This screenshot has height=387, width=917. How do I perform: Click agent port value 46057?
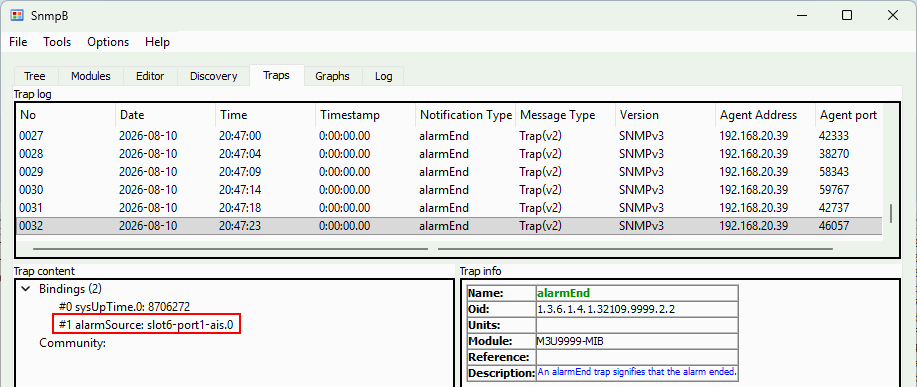coord(834,226)
